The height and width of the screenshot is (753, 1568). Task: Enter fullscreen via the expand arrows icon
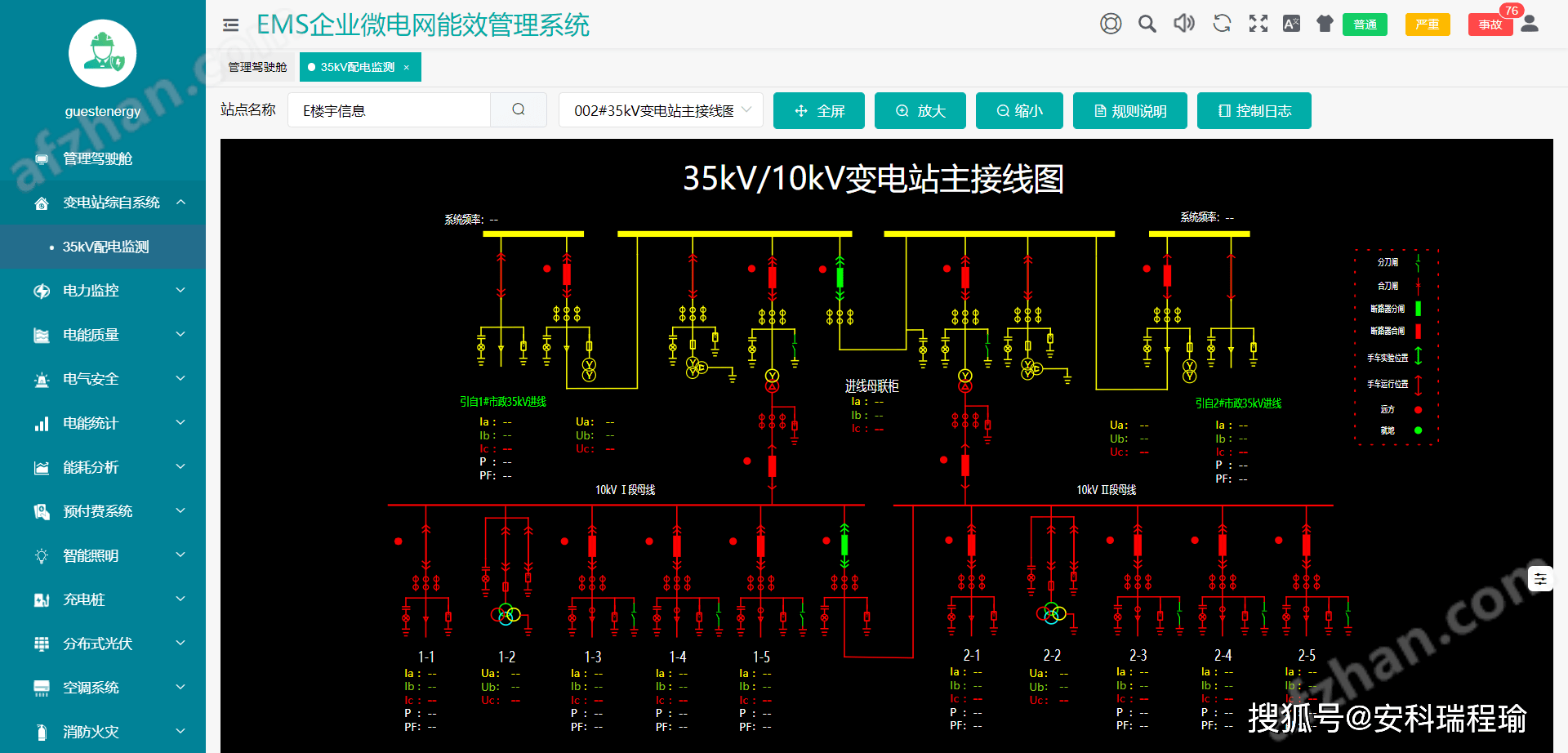(1258, 23)
